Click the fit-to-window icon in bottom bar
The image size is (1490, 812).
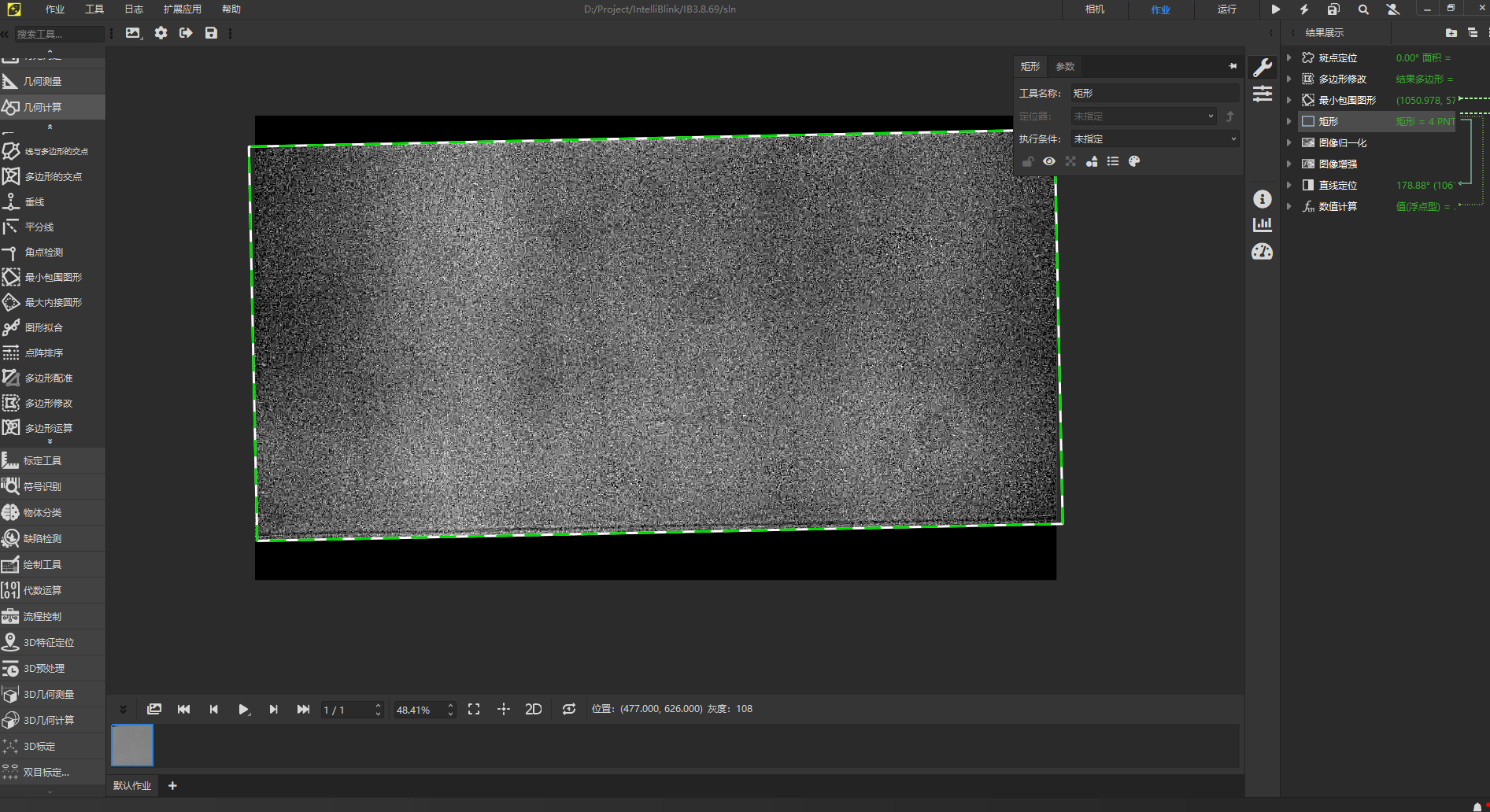point(474,709)
